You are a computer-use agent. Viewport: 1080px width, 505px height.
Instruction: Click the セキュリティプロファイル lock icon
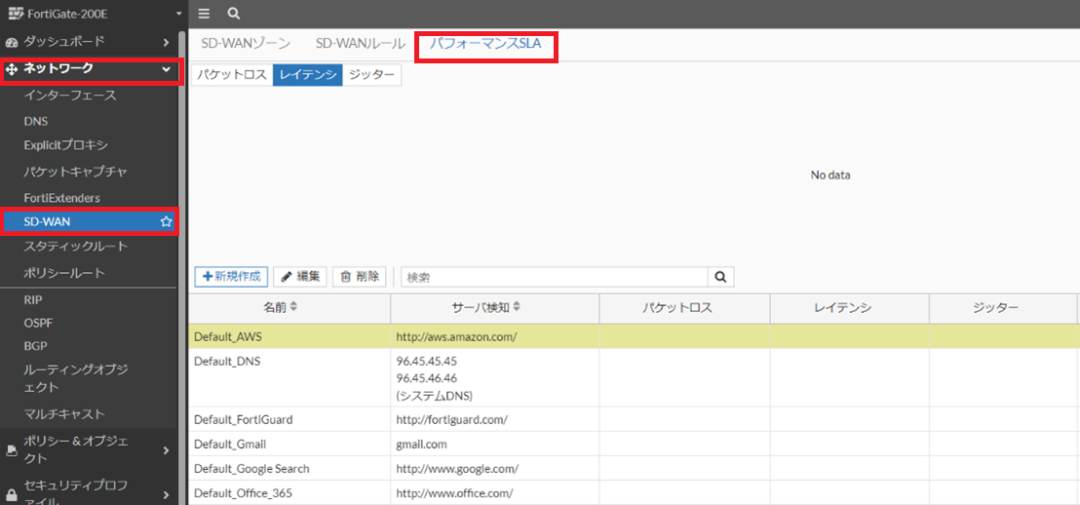[11, 494]
